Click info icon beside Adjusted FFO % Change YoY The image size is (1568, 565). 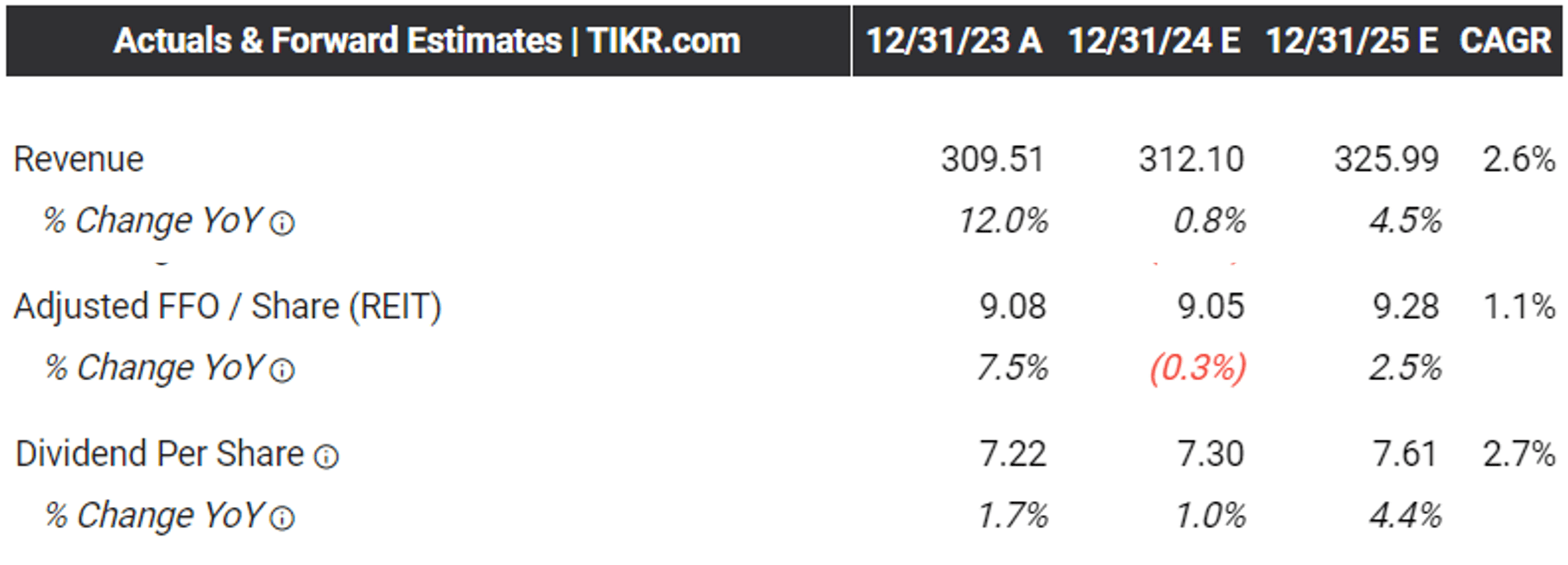[x=282, y=371]
